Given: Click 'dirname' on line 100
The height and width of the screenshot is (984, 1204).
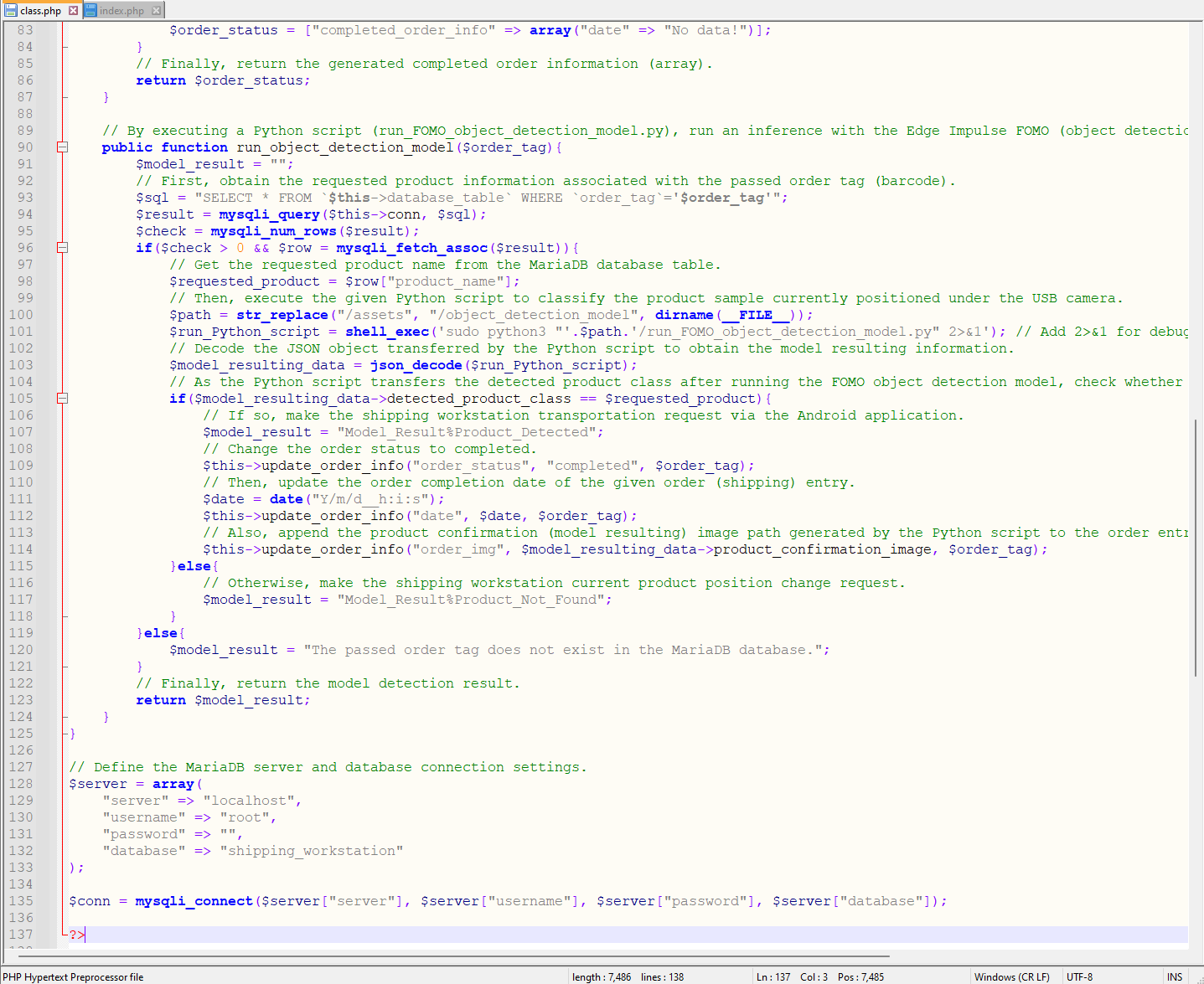Looking at the screenshot, I should tap(685, 315).
